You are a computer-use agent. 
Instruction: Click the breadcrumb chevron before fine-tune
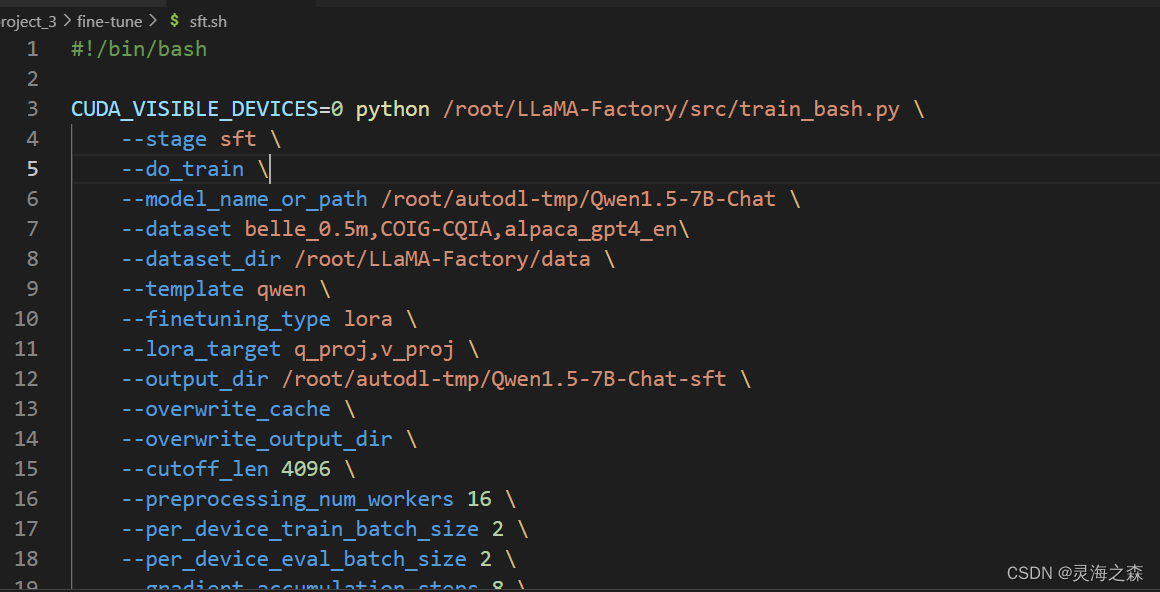67,21
